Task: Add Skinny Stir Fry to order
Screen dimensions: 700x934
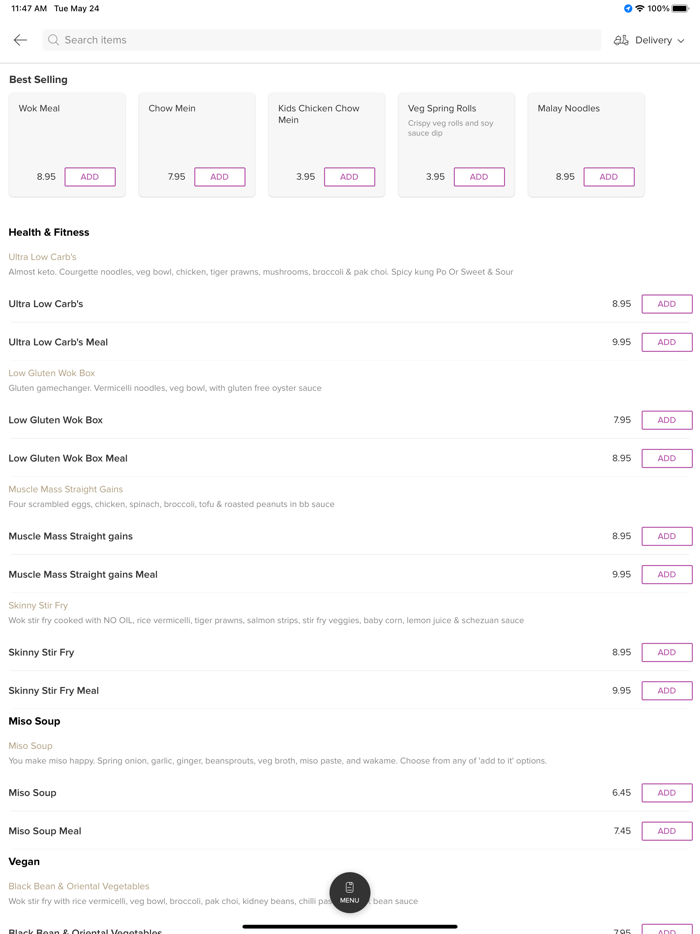Action: (x=666, y=652)
